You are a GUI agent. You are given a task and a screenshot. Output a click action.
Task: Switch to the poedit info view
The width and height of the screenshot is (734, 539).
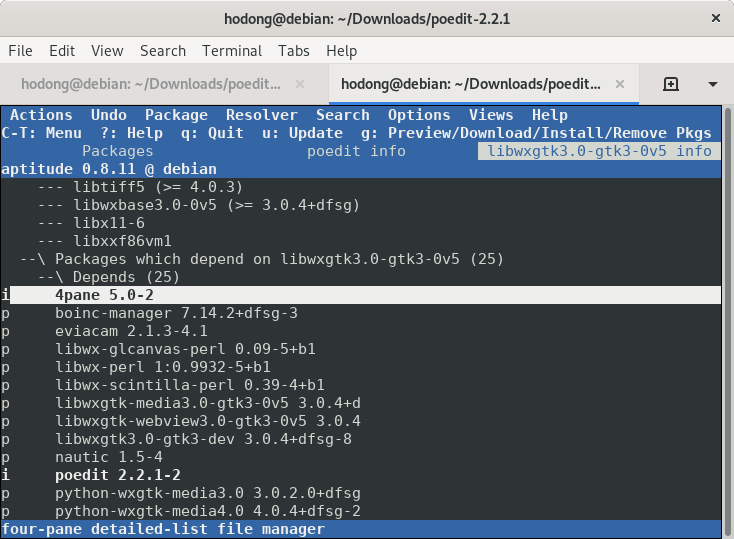click(356, 151)
